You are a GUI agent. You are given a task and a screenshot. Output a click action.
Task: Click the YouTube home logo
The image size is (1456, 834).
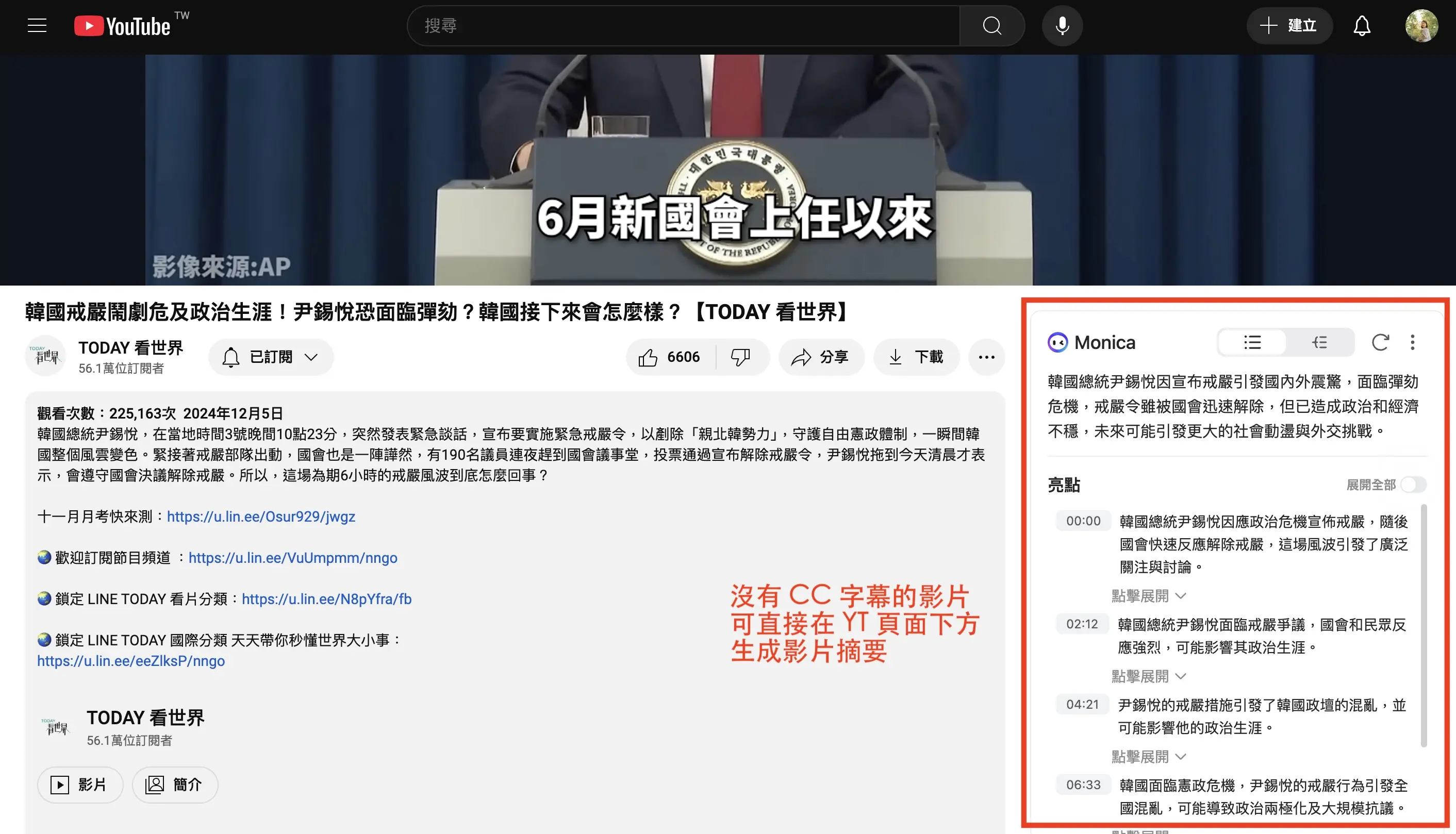coord(121,25)
